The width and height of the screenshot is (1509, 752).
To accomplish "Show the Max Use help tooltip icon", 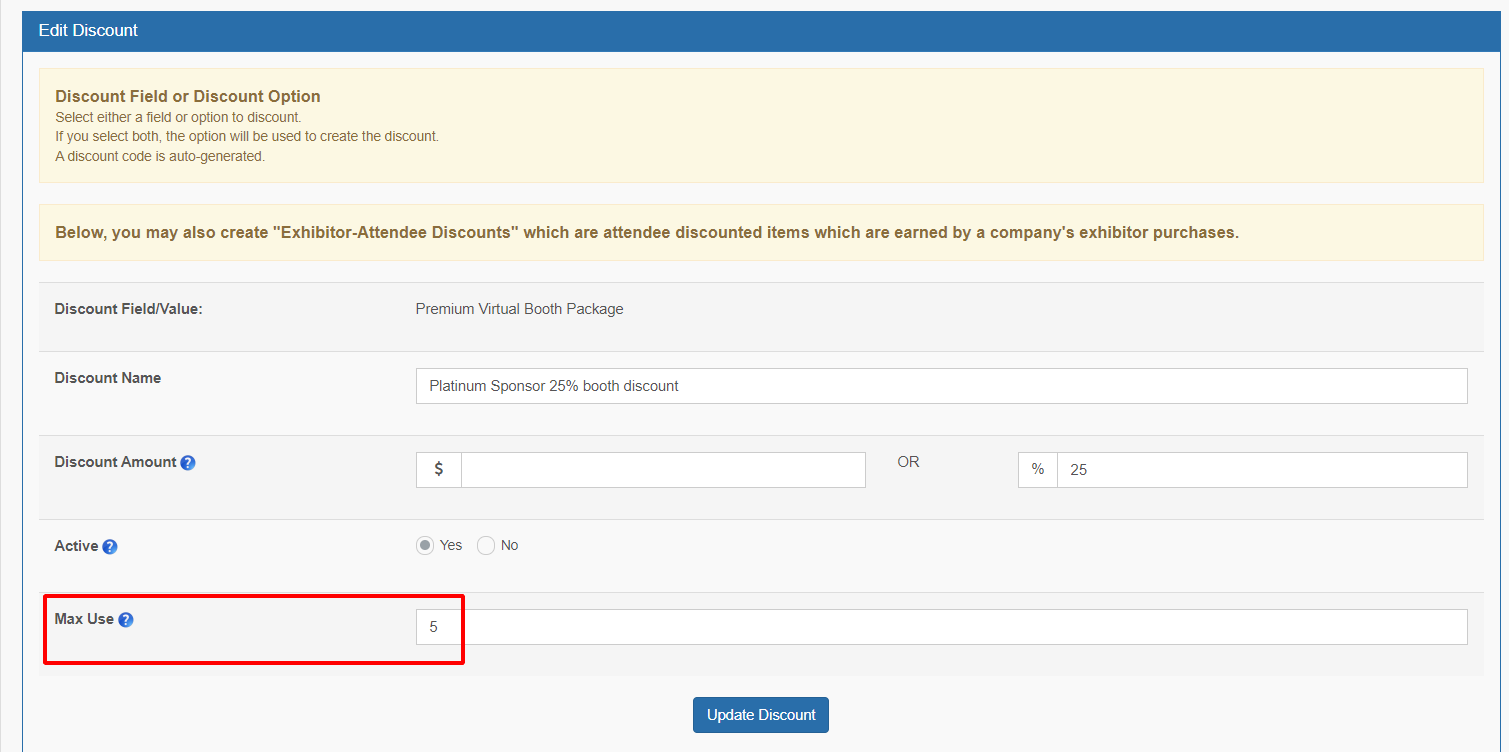I will click(x=126, y=620).
